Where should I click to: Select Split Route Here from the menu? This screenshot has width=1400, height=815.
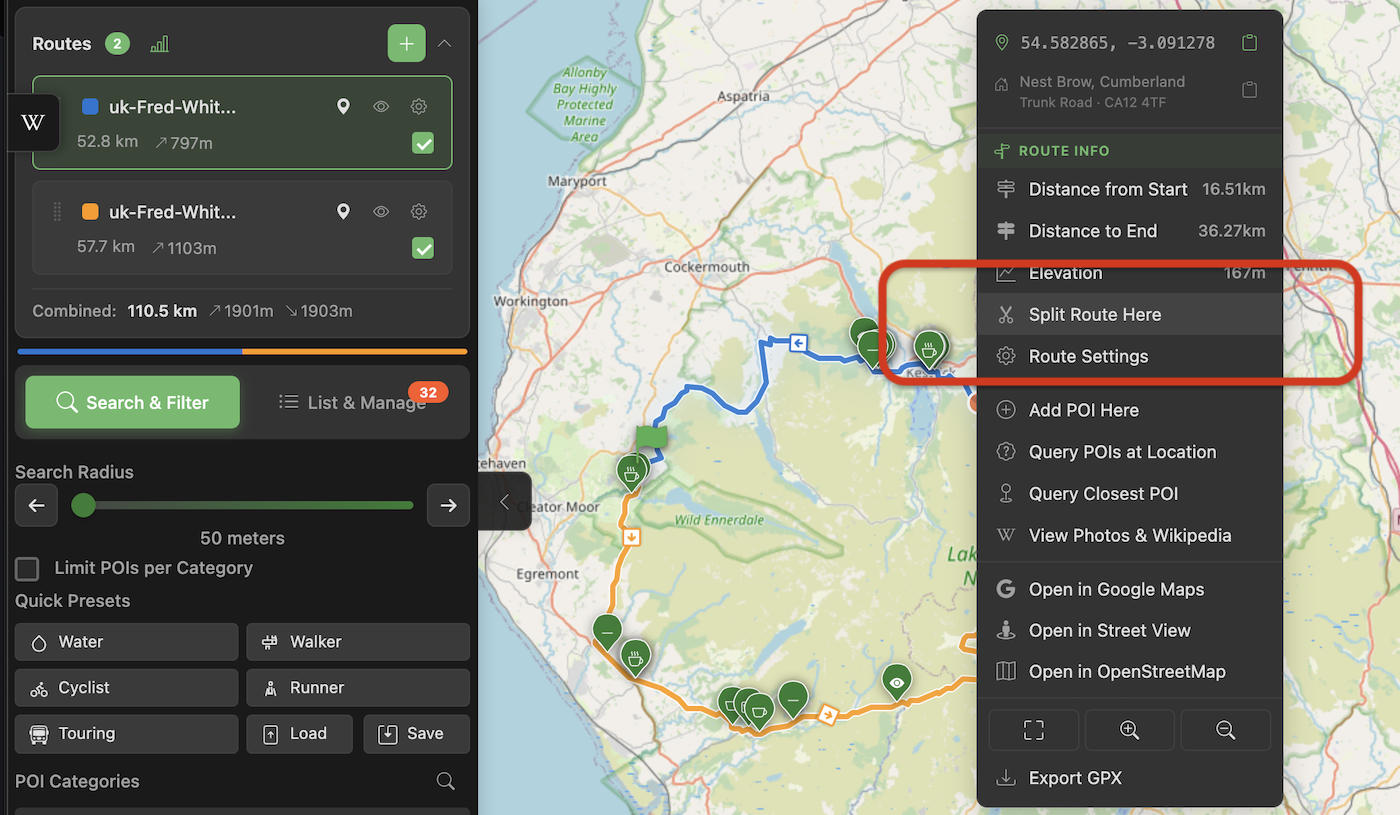pyautogui.click(x=1094, y=315)
